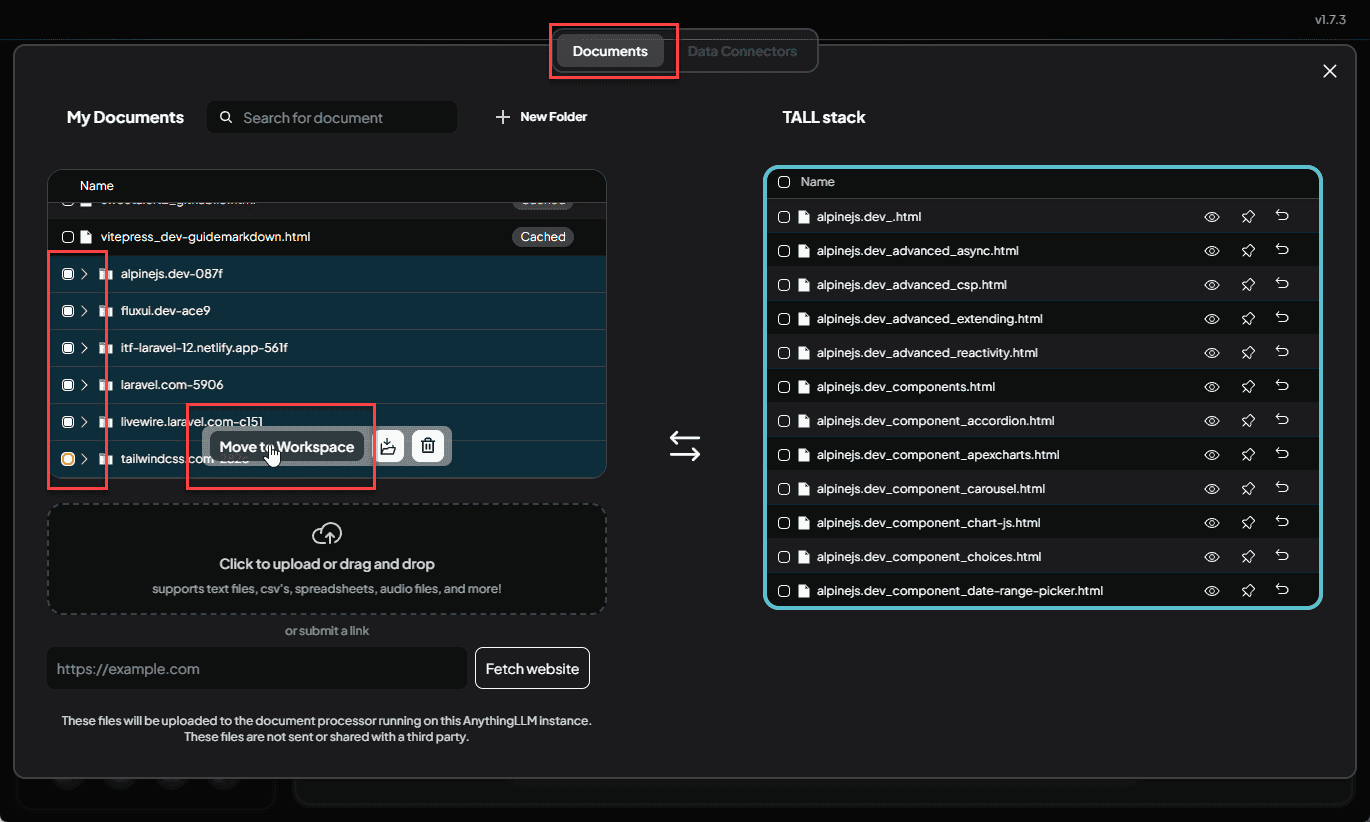Create a folder with New Folder button

point(541,117)
